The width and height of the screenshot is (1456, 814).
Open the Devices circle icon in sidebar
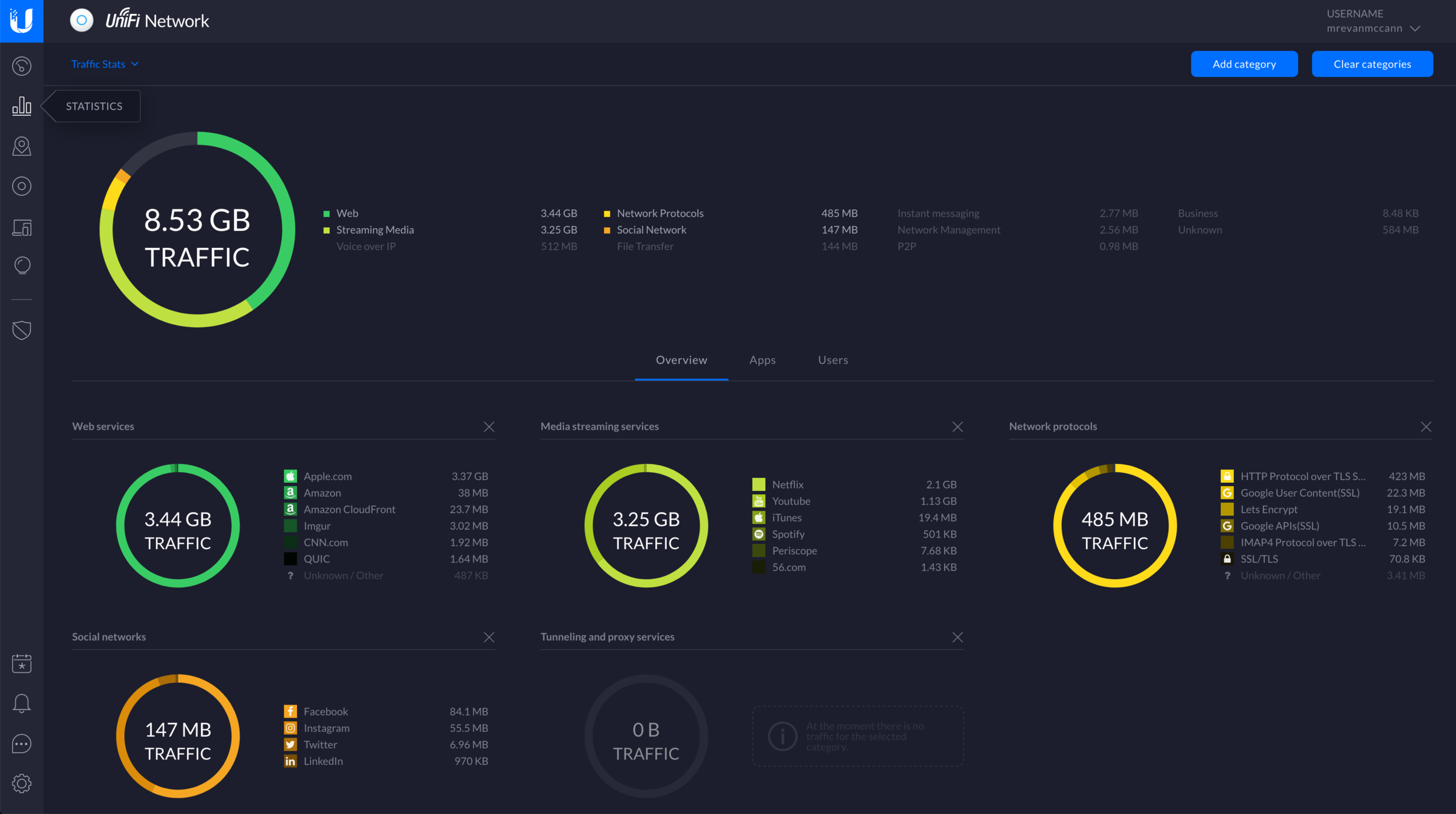(x=22, y=186)
